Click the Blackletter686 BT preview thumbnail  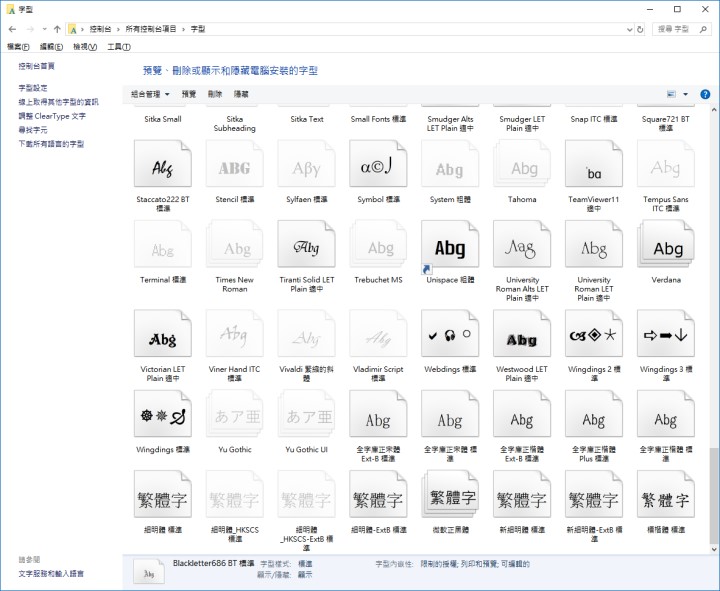tap(149, 571)
